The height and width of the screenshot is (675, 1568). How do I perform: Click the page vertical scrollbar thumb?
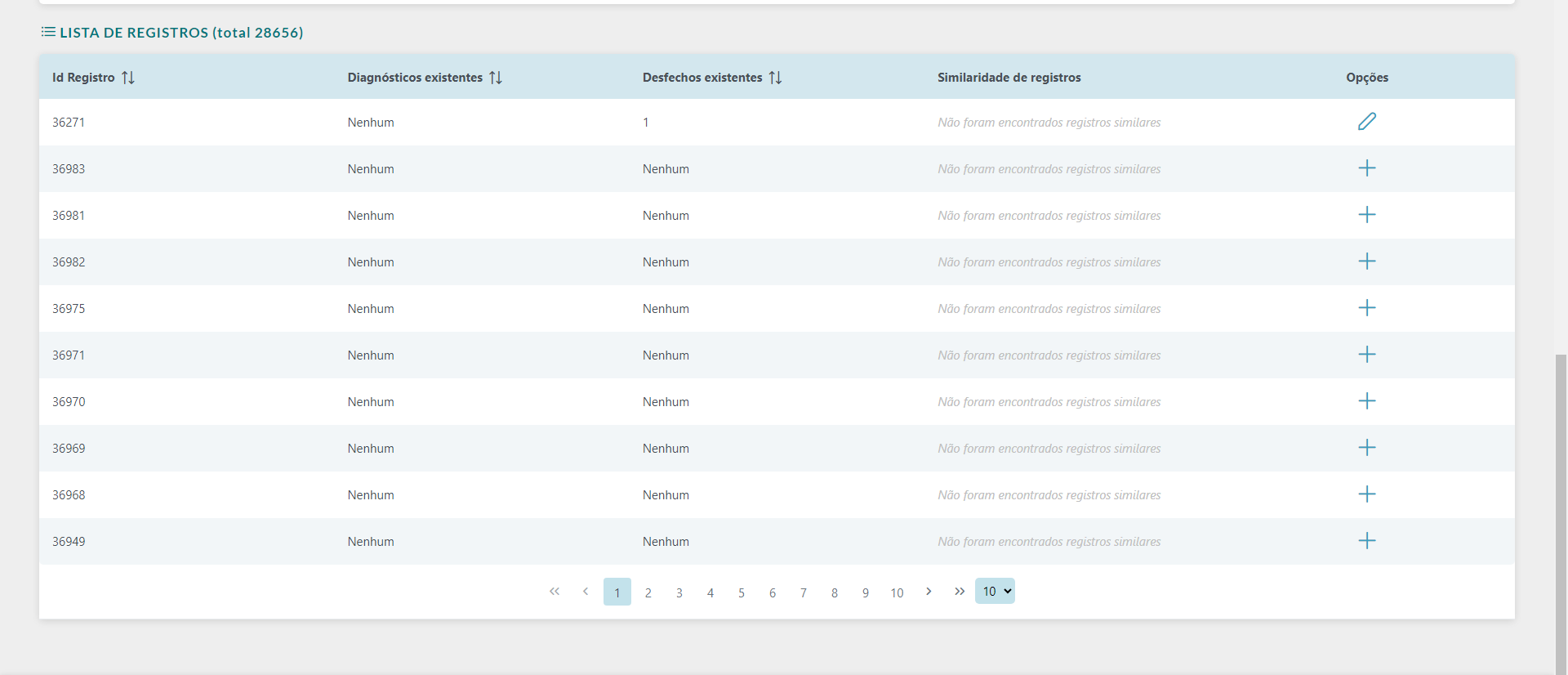pos(1561,514)
